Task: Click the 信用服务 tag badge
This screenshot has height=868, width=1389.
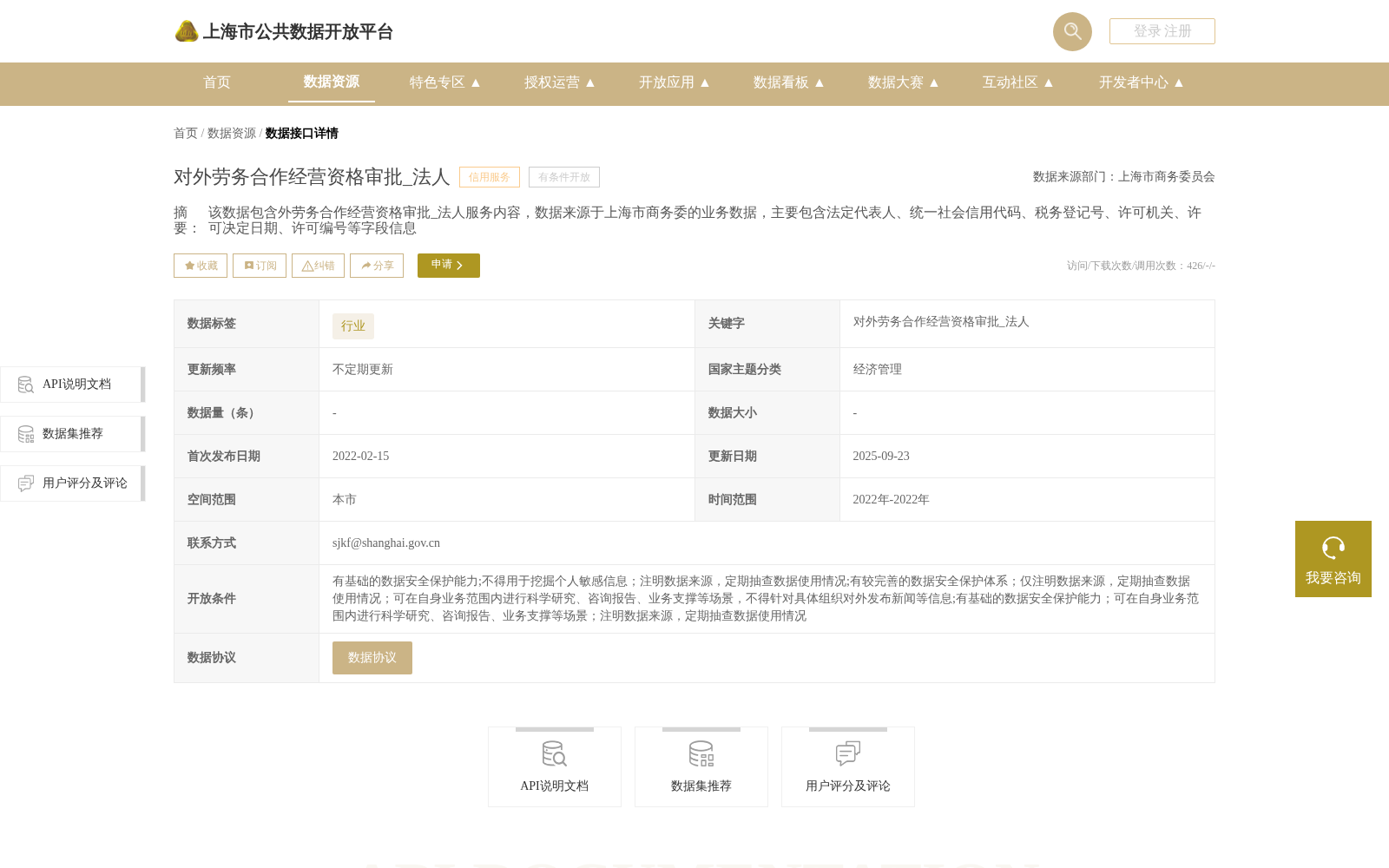Action: click(490, 177)
